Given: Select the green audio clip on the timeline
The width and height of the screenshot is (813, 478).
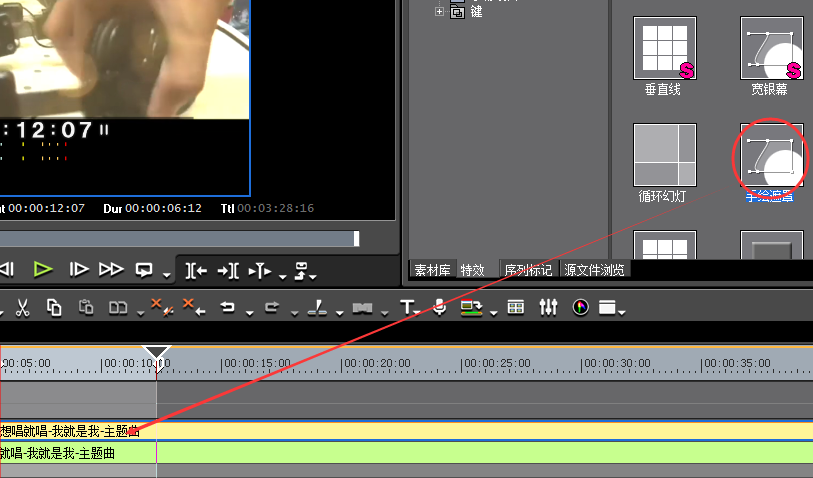Looking at the screenshot, I should [406, 453].
